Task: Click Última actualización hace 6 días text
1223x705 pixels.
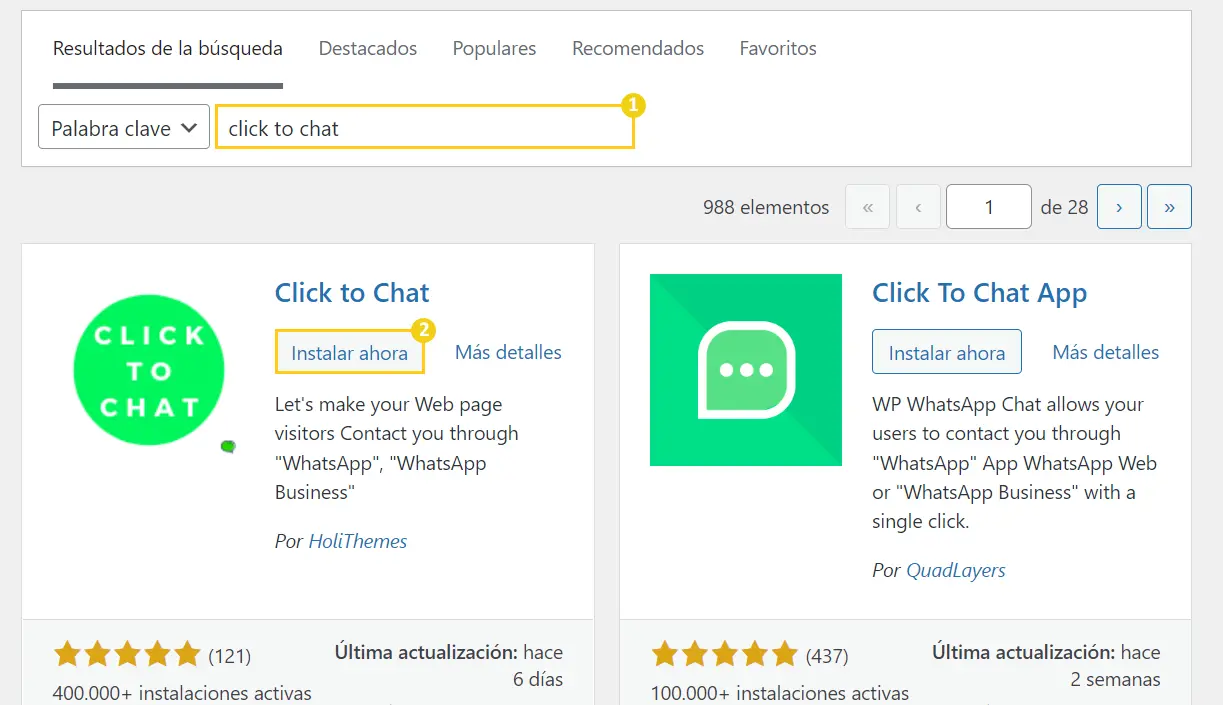Action: (x=449, y=666)
